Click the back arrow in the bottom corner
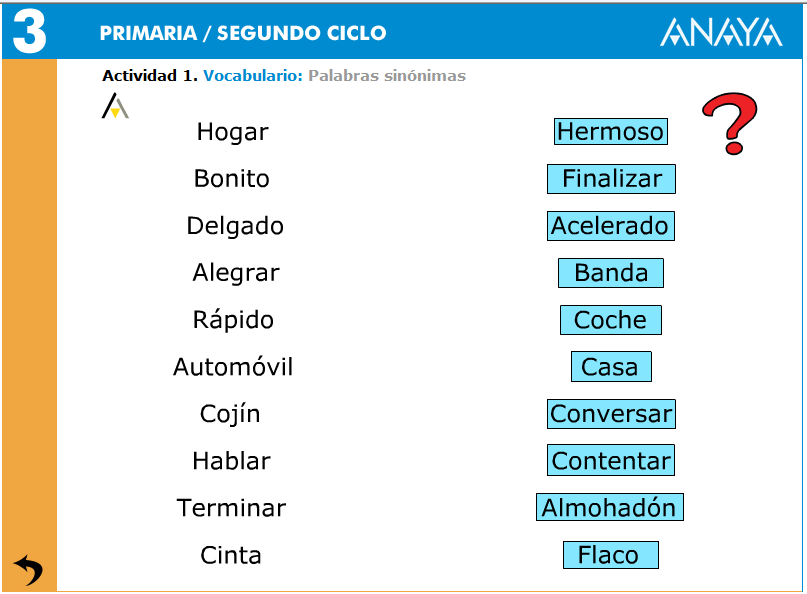This screenshot has width=807, height=594. click(x=26, y=566)
